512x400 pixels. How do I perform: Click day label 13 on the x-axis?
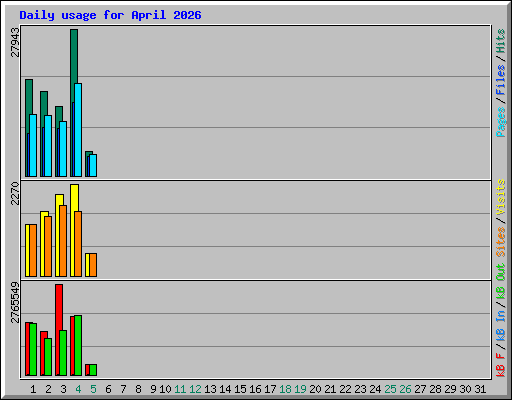click(x=210, y=389)
